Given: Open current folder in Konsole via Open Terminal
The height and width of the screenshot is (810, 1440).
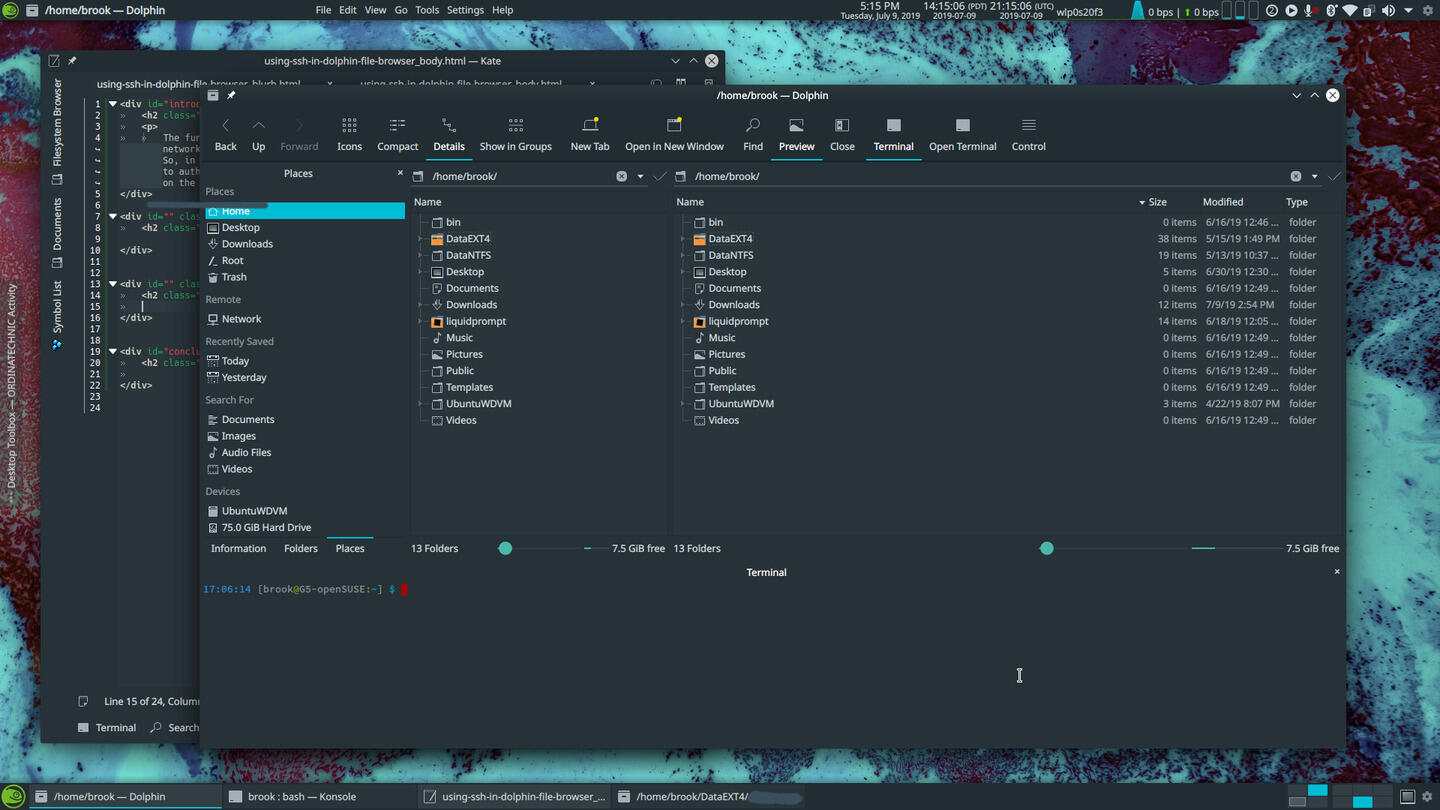Looking at the screenshot, I should pyautogui.click(x=961, y=133).
